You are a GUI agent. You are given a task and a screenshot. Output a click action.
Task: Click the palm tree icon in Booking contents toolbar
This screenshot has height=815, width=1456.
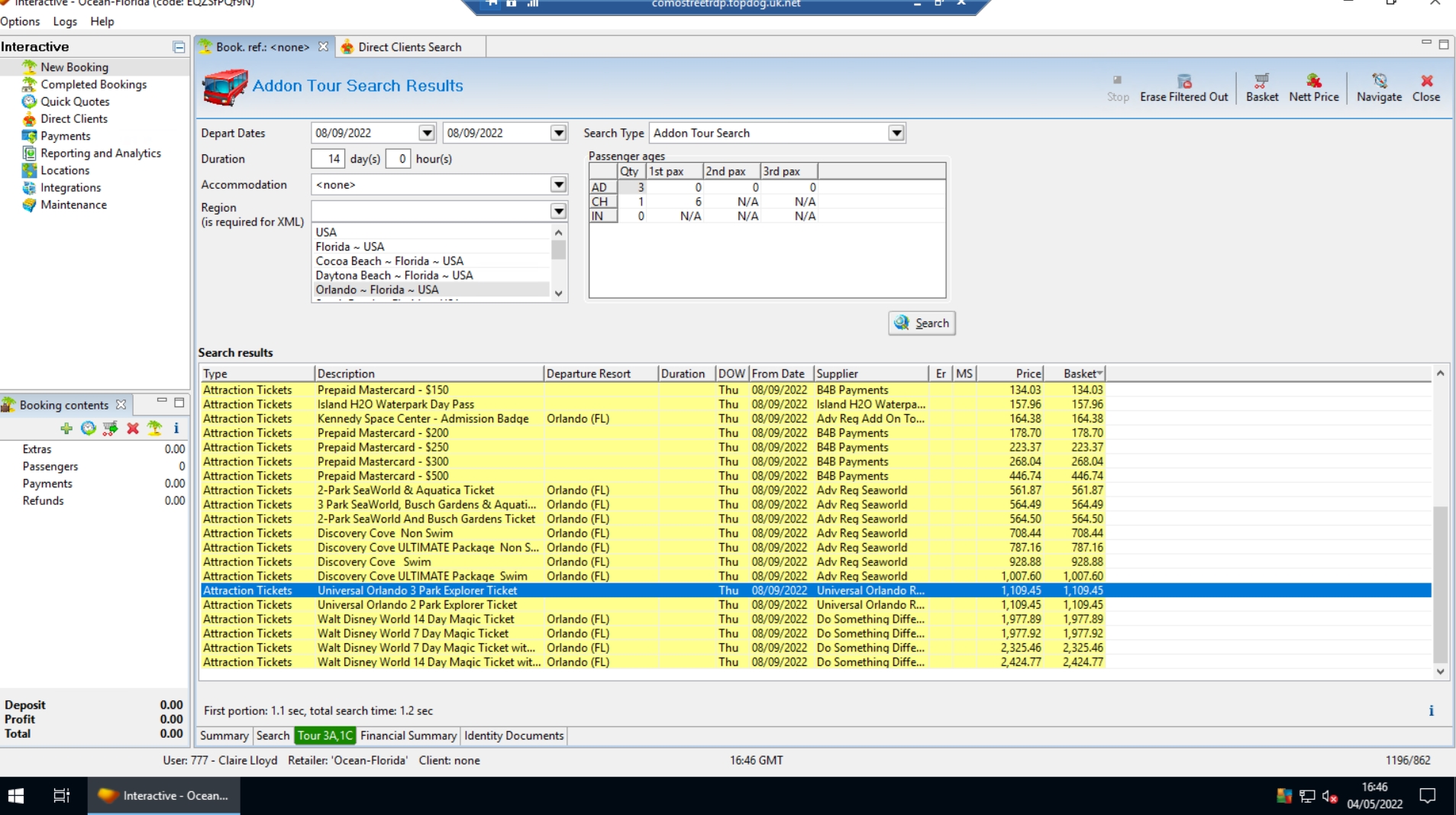pyautogui.click(x=155, y=429)
